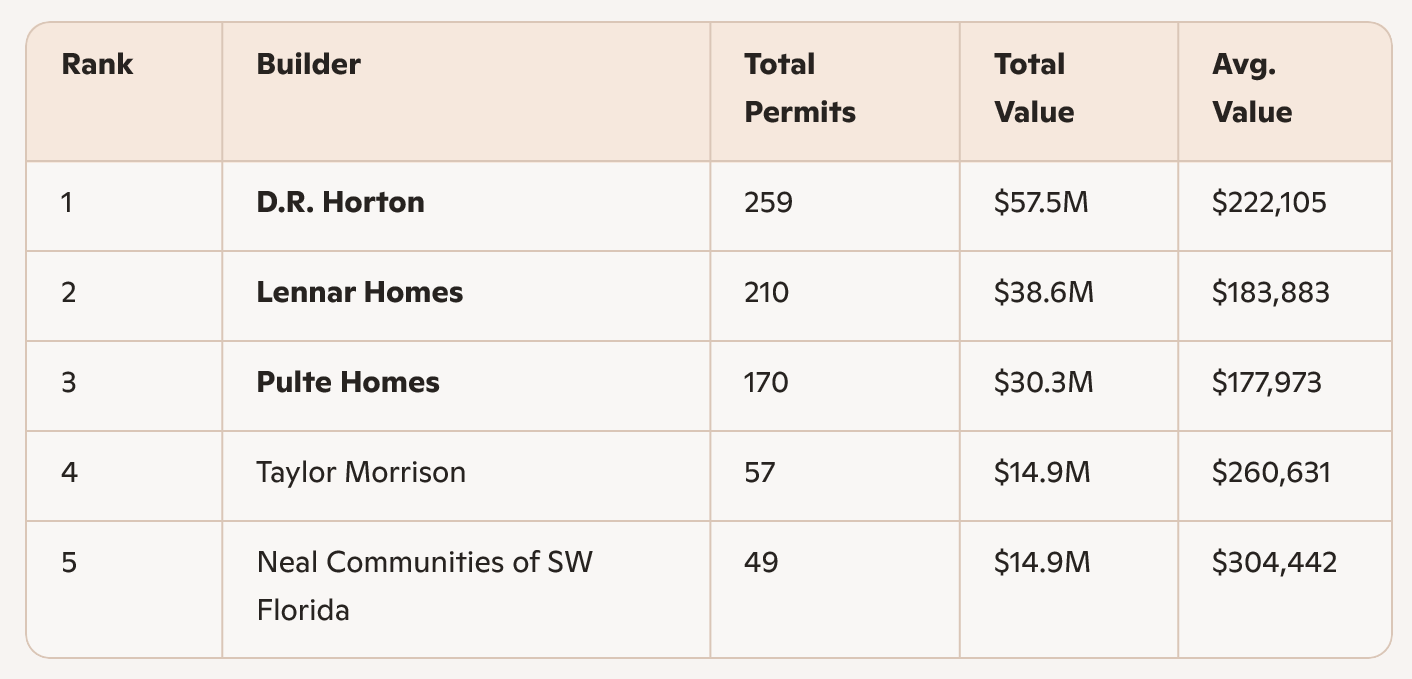Screen dimensions: 1412x679
Task: Select the 210 permits cell
Action: coord(766,293)
